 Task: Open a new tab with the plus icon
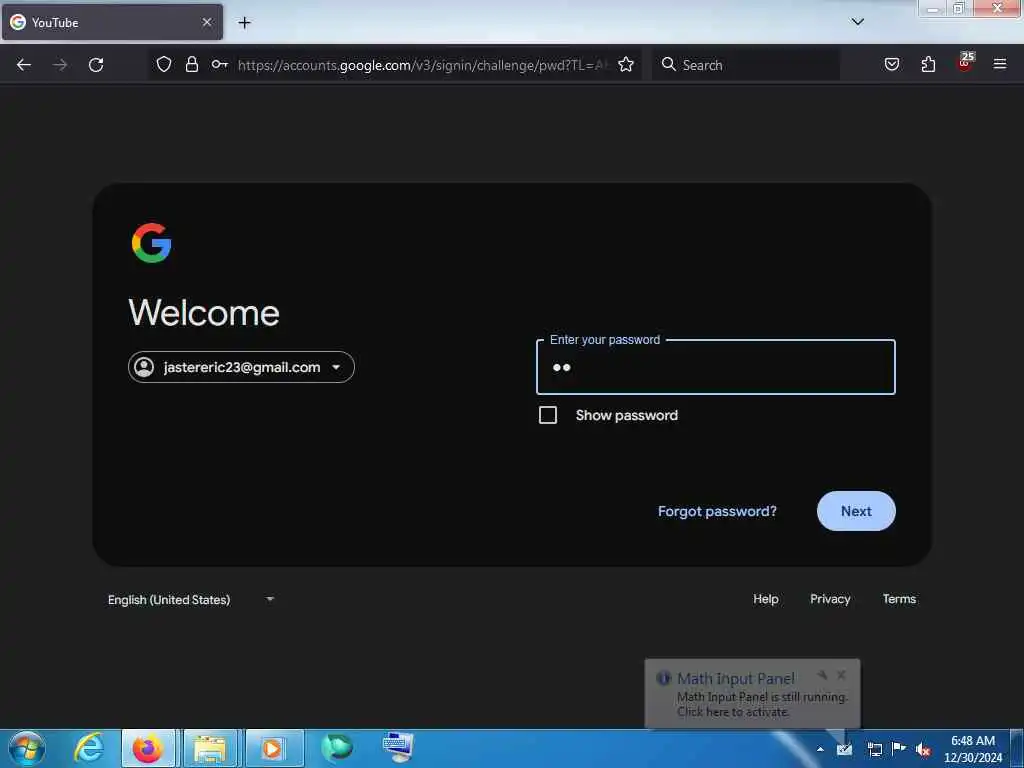244,23
